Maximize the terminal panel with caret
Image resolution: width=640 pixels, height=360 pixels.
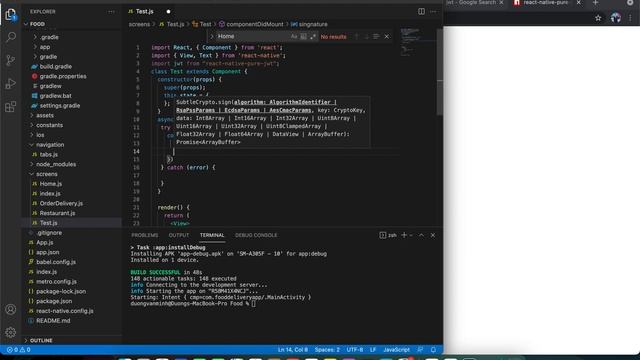click(421, 235)
